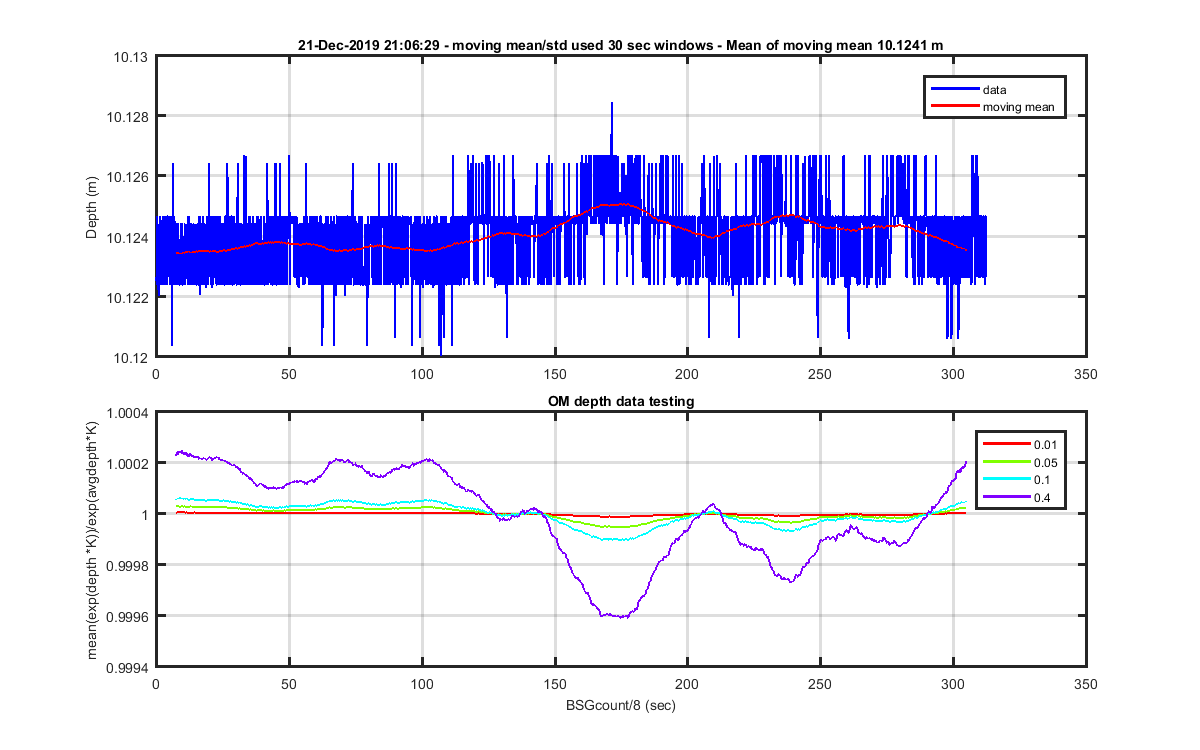The image size is (1200, 750).
Task: Select the '1.0002' y-axis tick label
Action: point(128,463)
